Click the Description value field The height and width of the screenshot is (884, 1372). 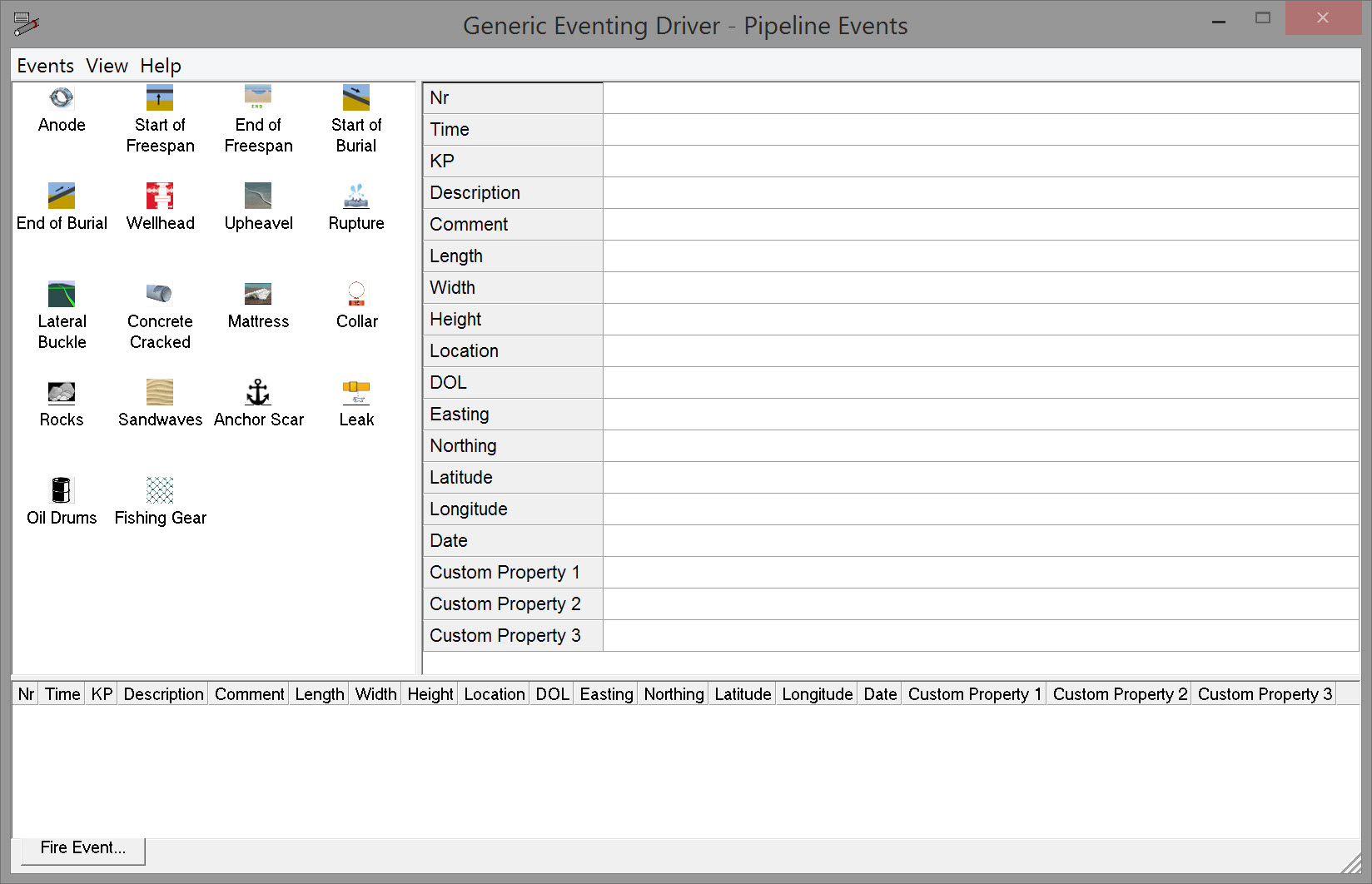pyautogui.click(x=980, y=193)
